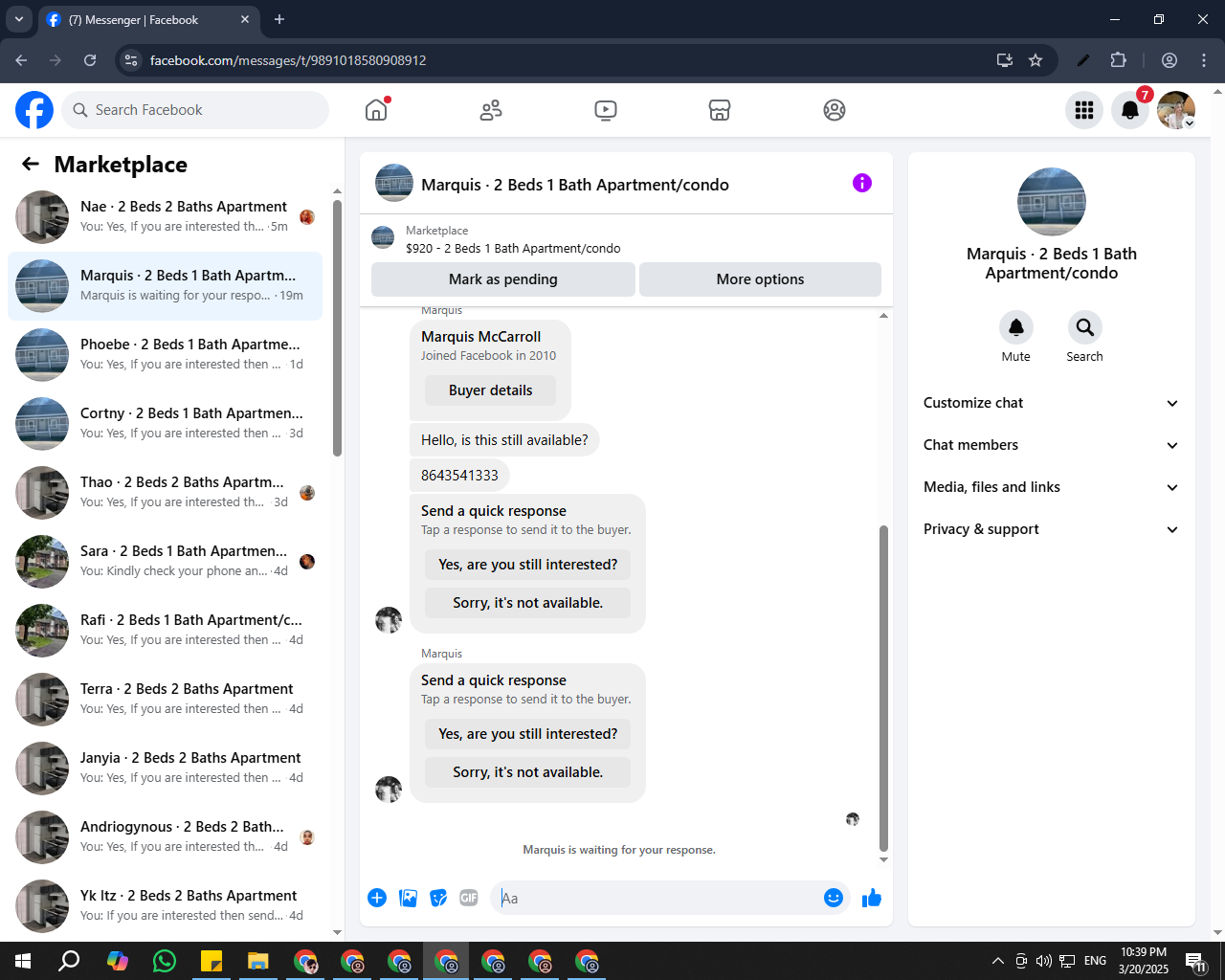The width and height of the screenshot is (1225, 980).
Task: Search in conversation magnifier icon
Action: [1085, 327]
